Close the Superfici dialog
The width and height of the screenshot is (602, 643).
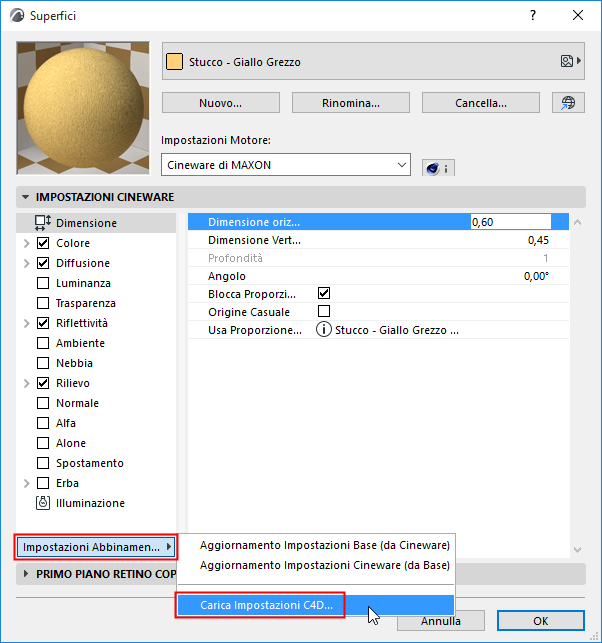click(578, 15)
